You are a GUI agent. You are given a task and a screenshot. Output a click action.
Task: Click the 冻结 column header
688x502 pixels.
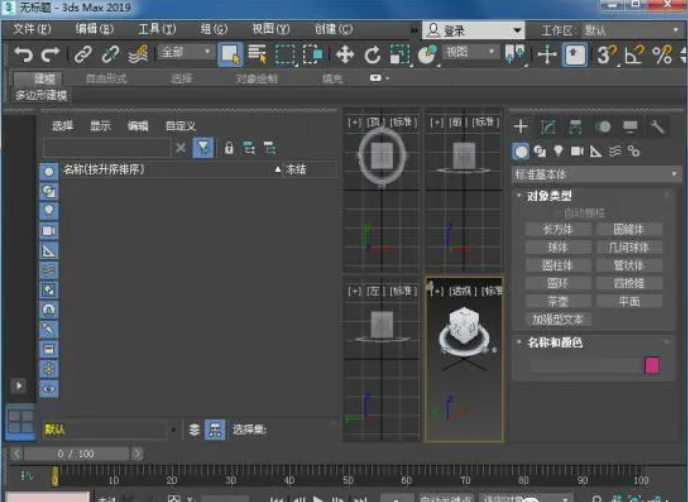tap(295, 169)
